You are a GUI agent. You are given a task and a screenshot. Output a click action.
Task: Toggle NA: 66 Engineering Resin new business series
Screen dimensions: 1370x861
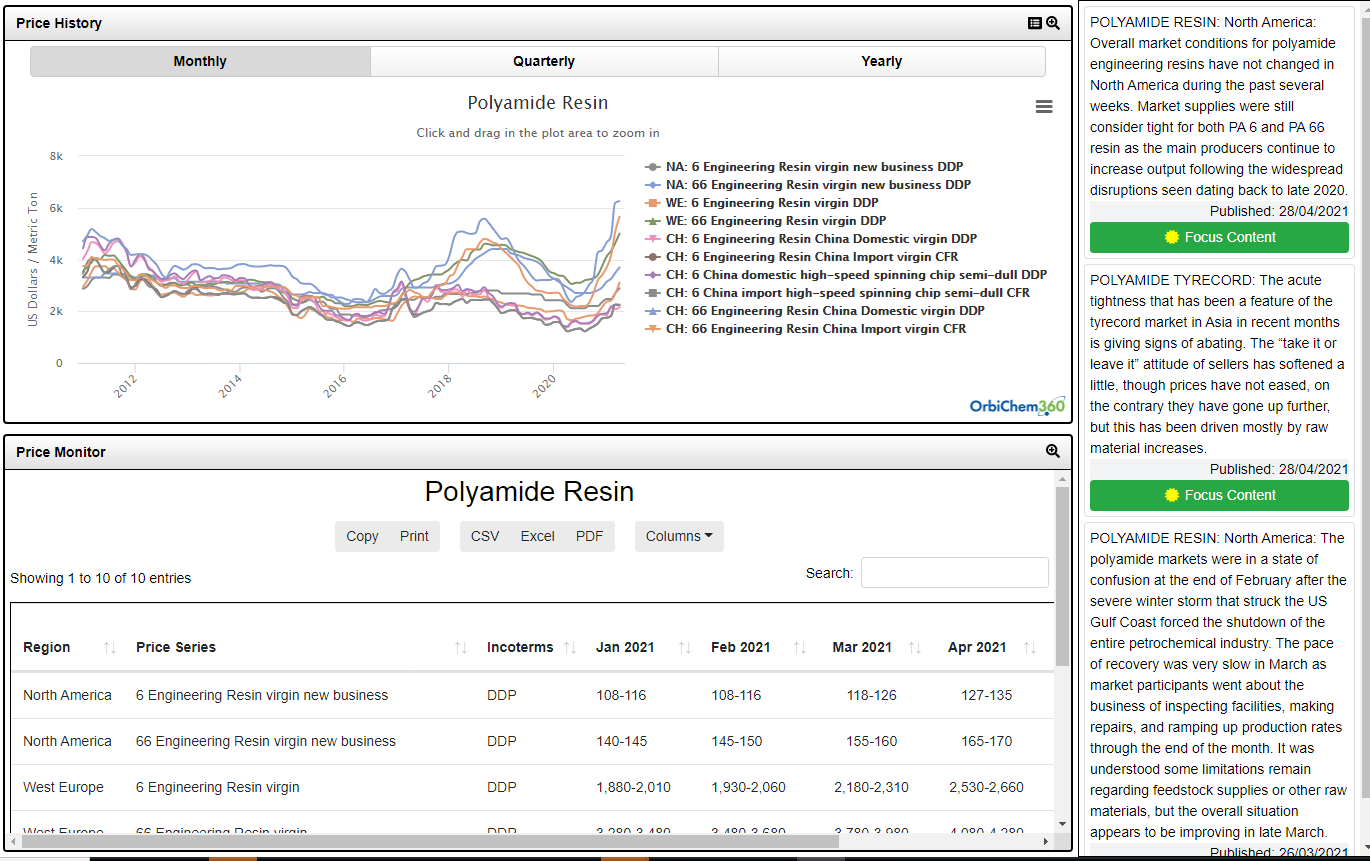point(808,185)
